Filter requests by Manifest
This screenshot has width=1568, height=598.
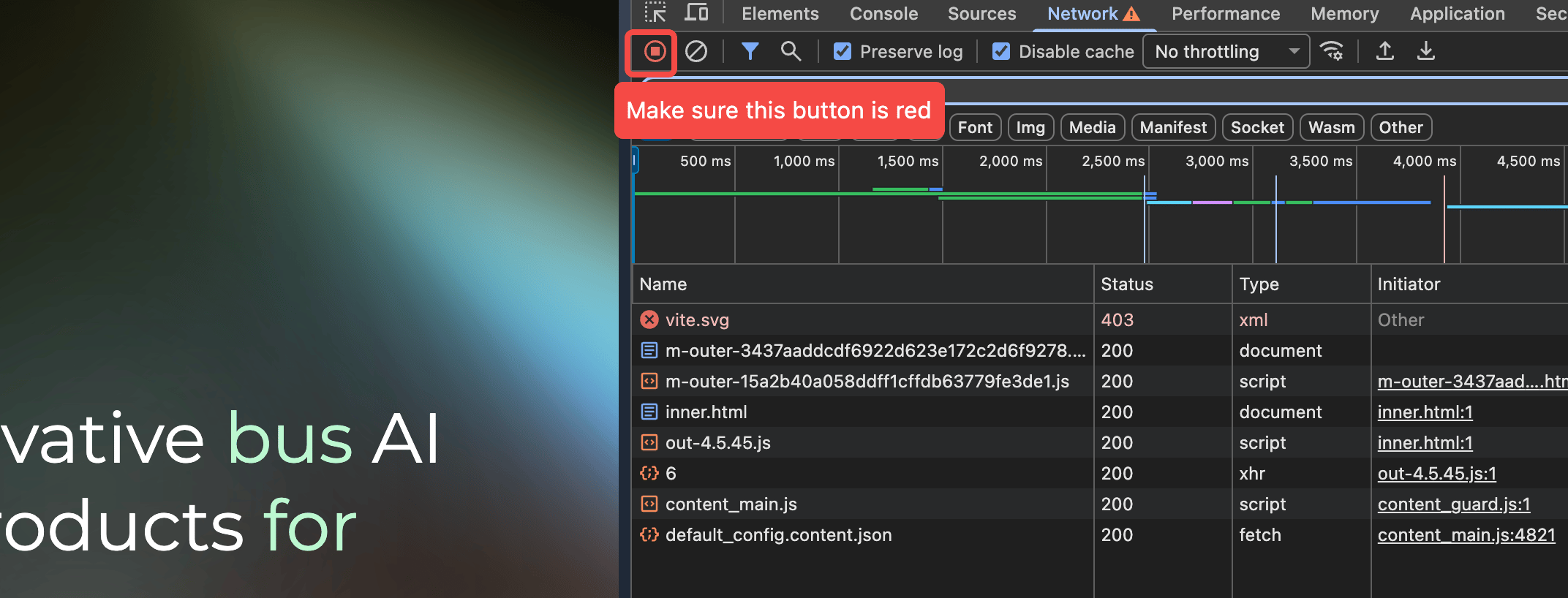pyautogui.click(x=1173, y=127)
